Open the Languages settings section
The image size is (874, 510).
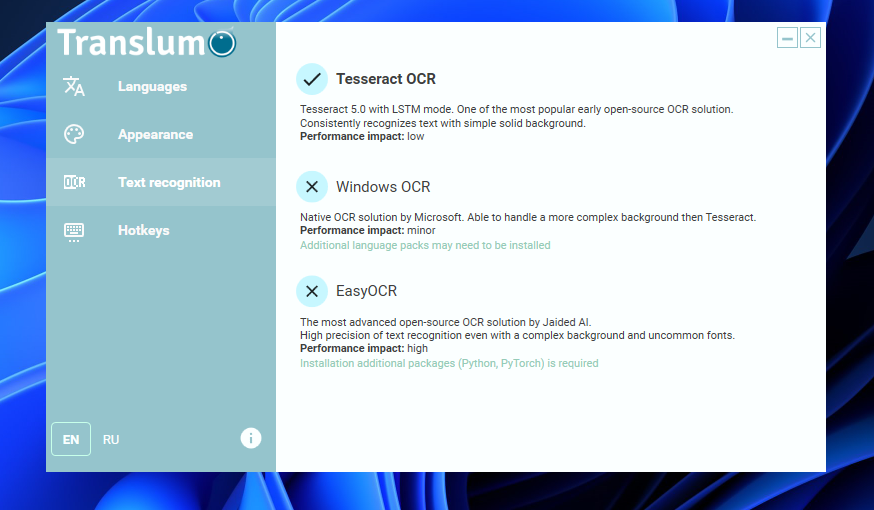[152, 87]
